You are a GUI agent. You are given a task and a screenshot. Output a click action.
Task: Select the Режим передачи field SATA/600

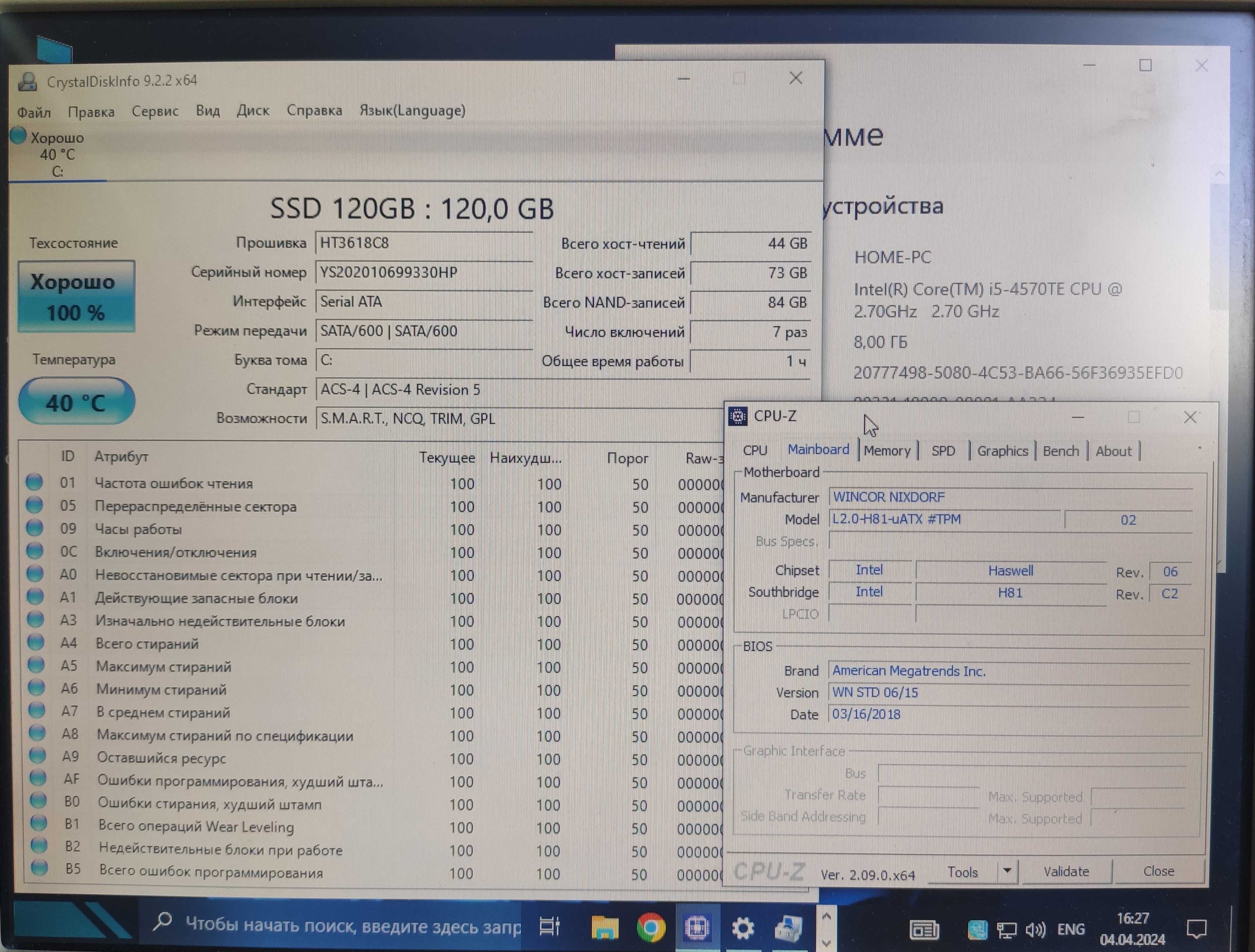[x=424, y=331]
